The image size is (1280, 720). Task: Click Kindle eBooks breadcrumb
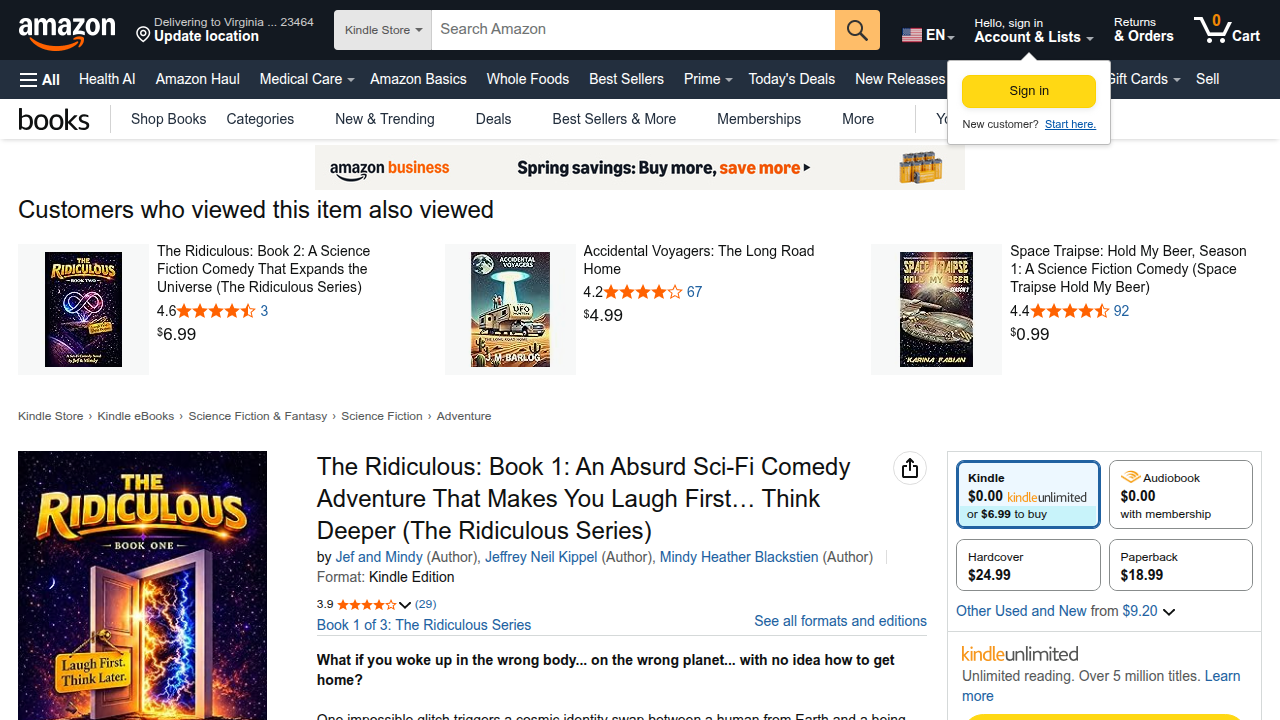click(136, 416)
